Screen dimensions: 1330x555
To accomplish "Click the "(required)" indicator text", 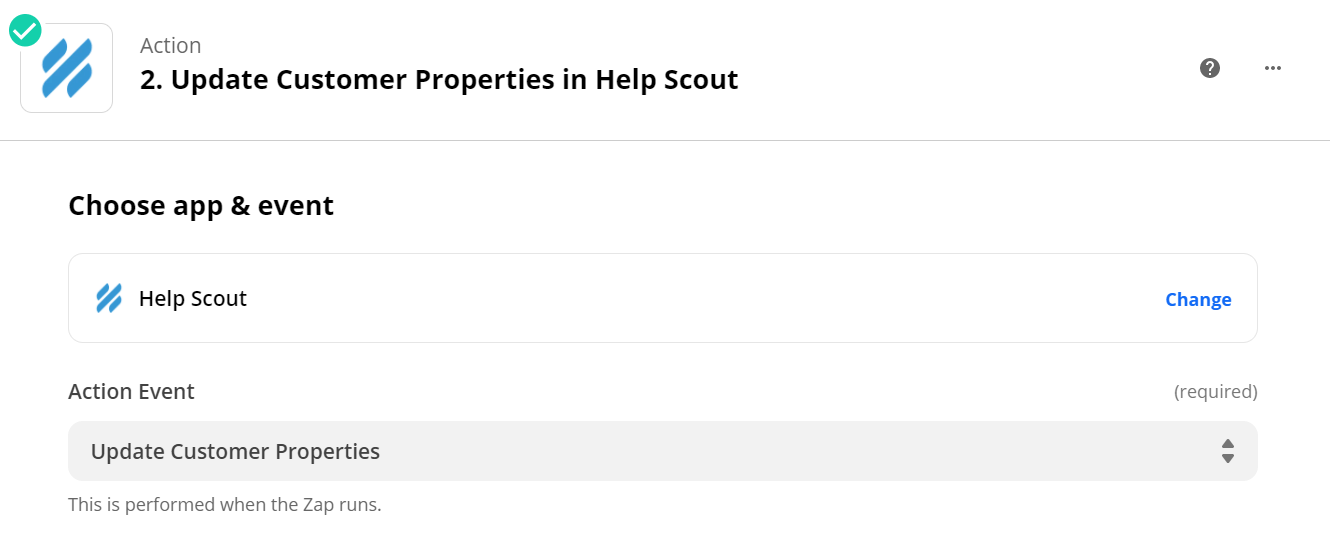I will click(x=1215, y=391).
